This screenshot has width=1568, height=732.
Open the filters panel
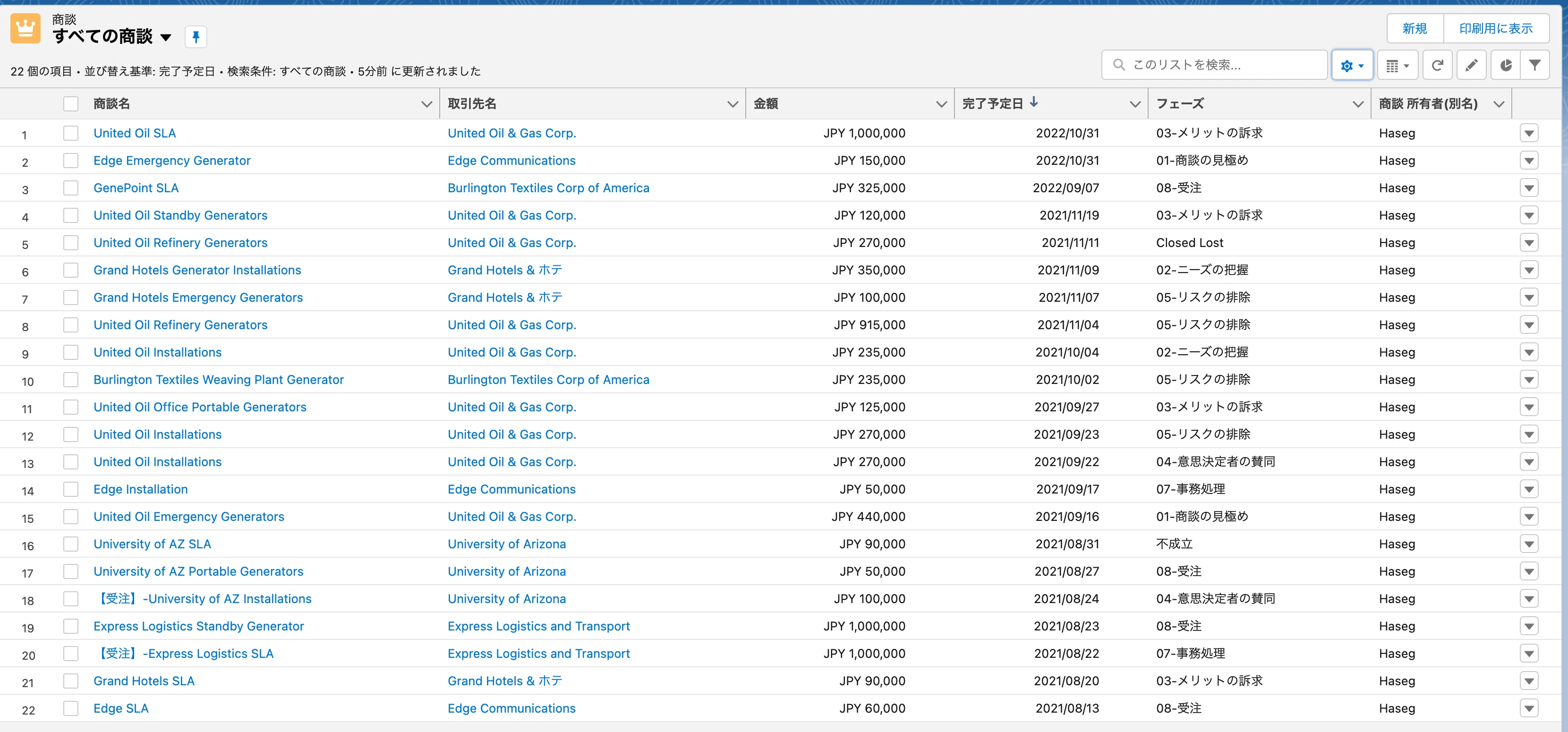[x=1534, y=65]
